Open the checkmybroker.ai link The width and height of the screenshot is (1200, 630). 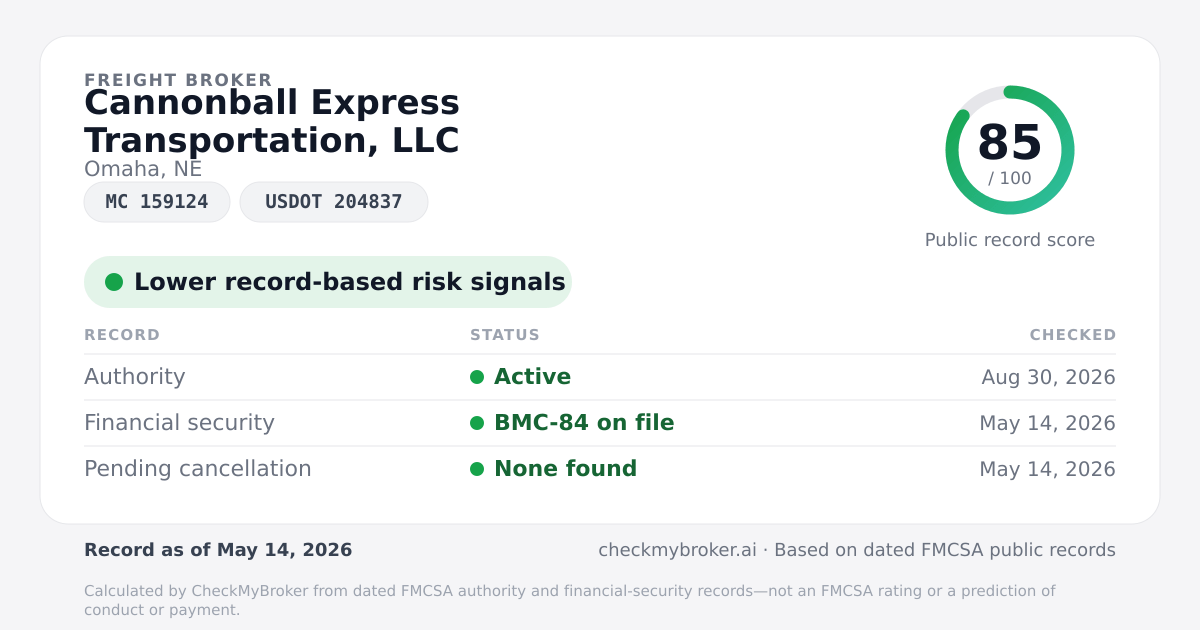(676, 550)
